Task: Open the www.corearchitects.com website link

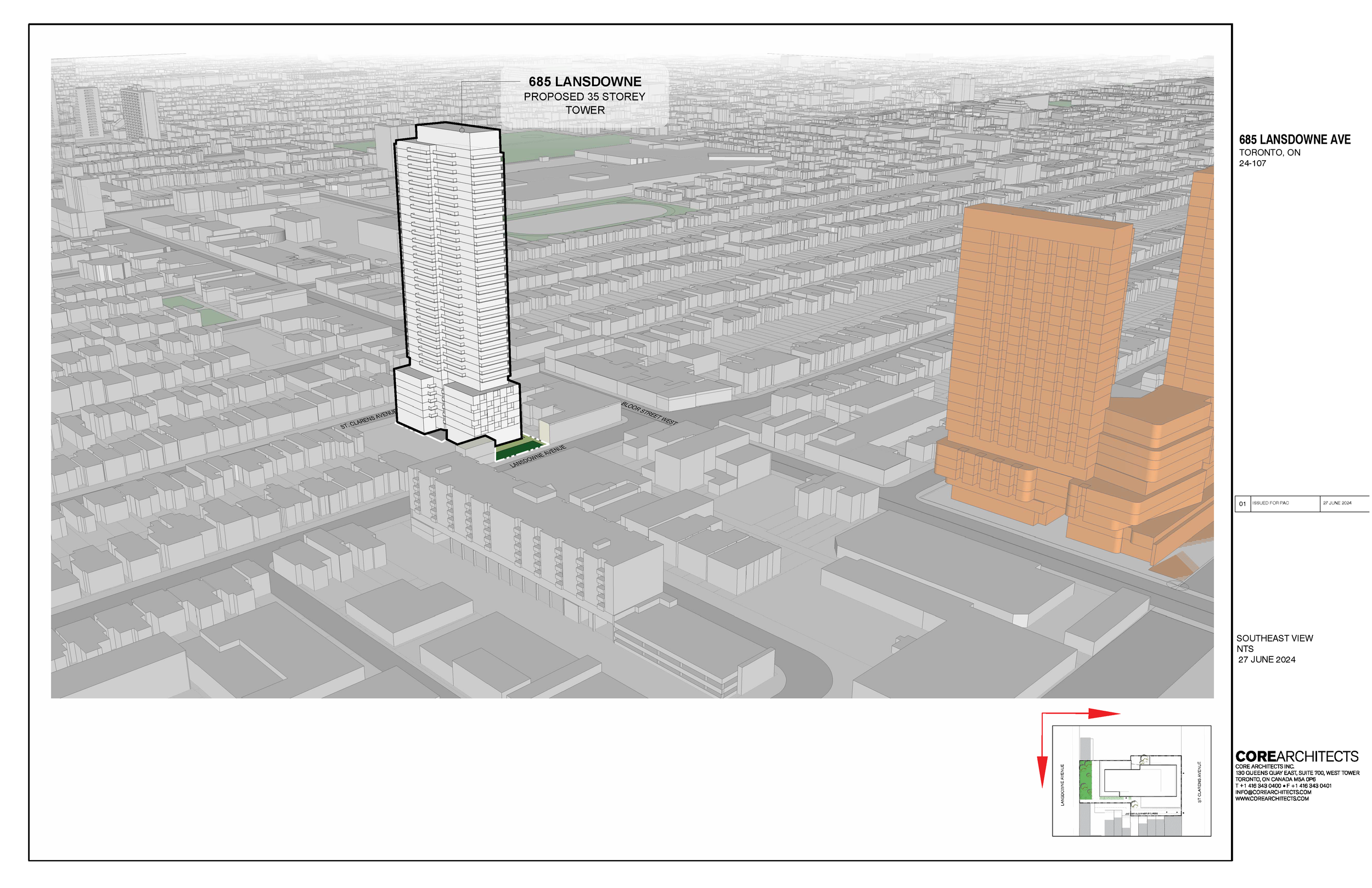Action: 1272,799
